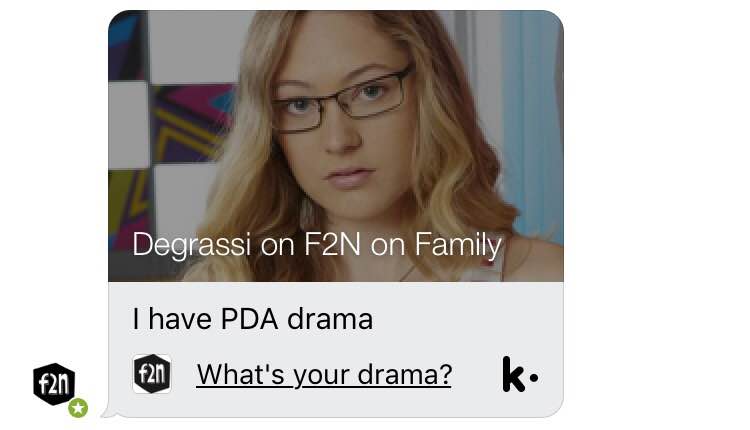The image size is (750, 430).
Task: Open the 'What's your drama?' link
Action: (324, 374)
